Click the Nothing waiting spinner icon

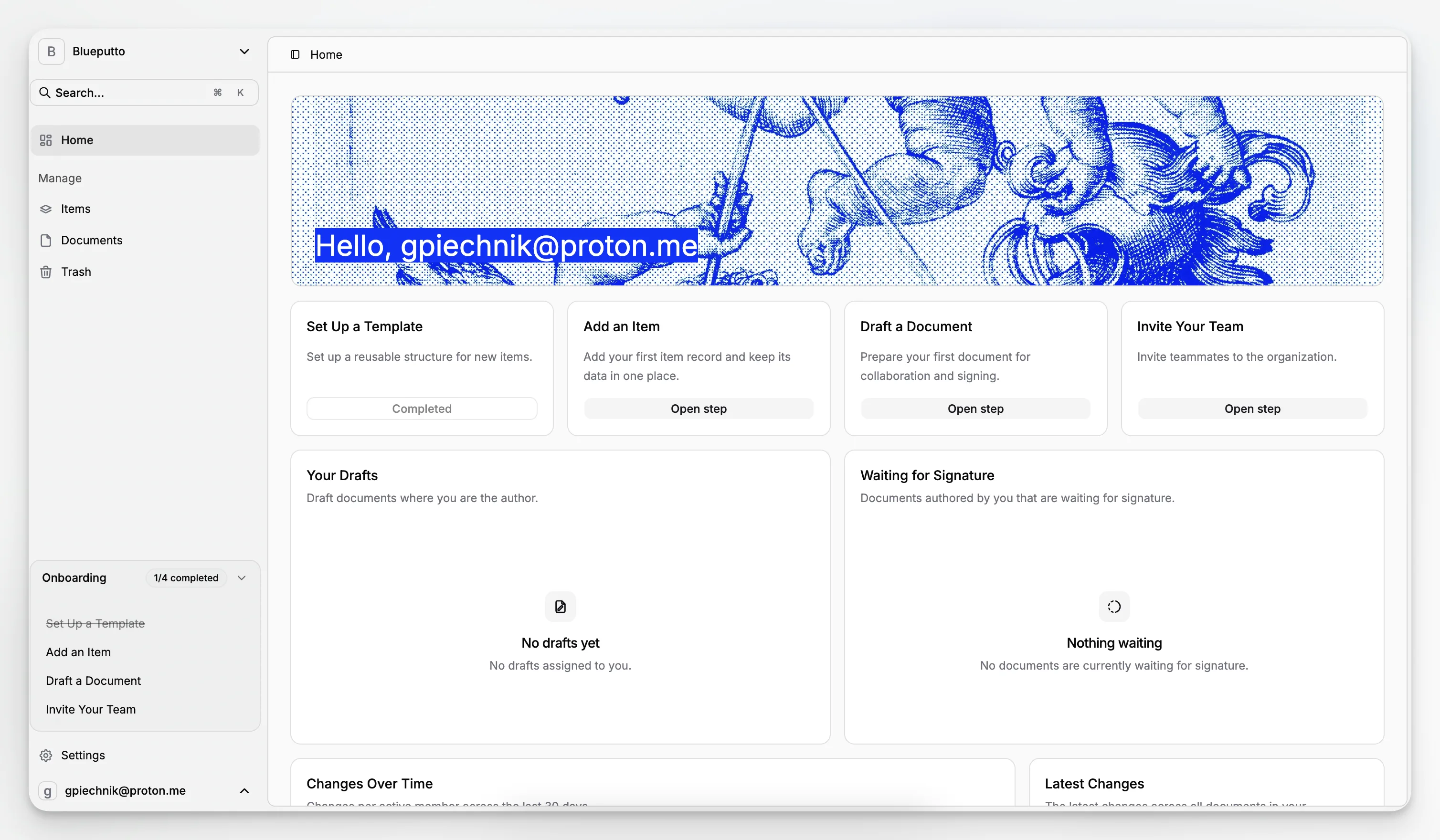pyautogui.click(x=1114, y=607)
